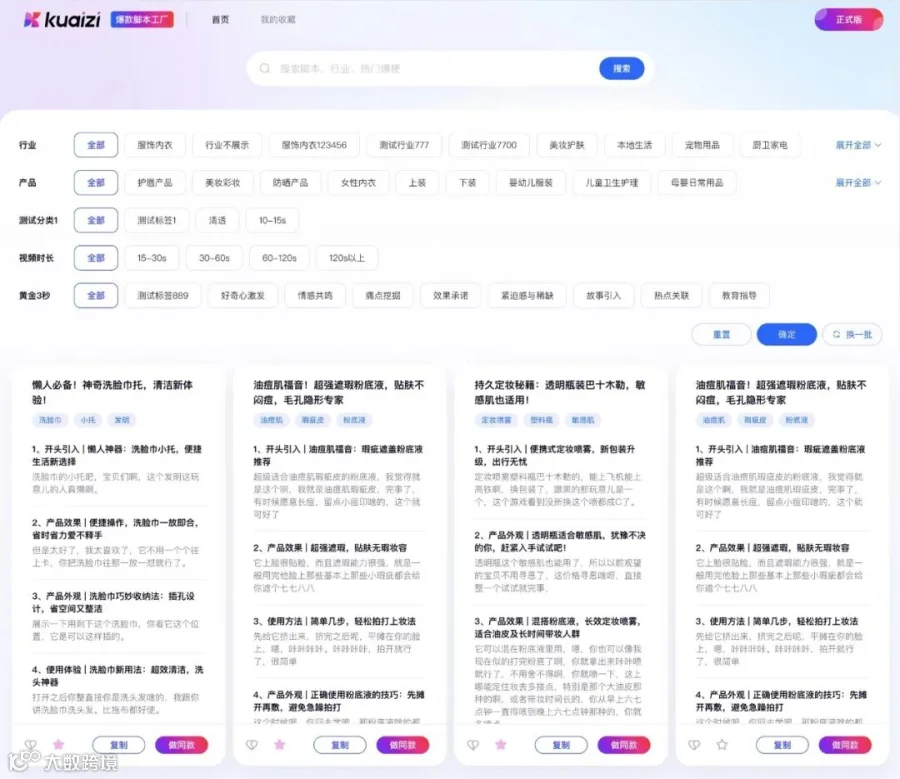
Task: Click the 确定 confirm button
Action: [x=786, y=334]
